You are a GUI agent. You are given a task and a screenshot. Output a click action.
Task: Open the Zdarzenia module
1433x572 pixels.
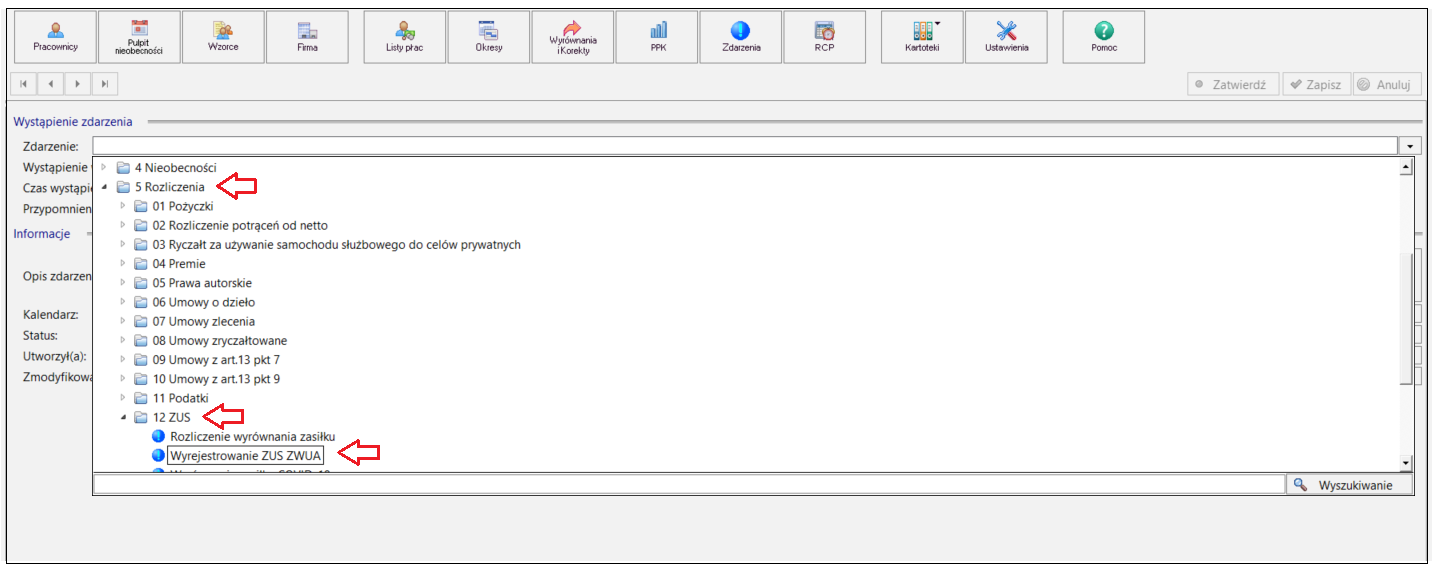point(741,37)
